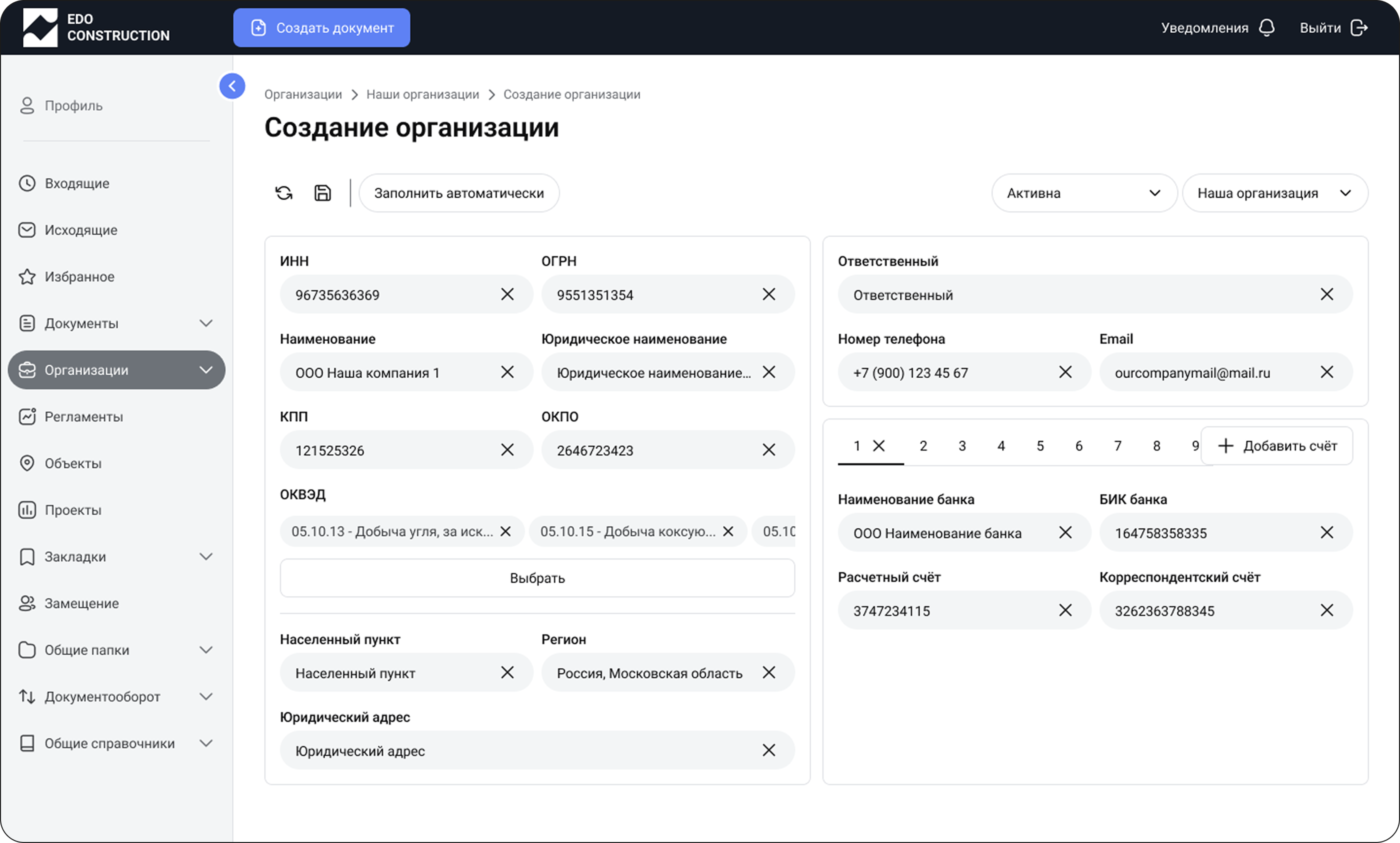Clear the Регион field
Image resolution: width=1400 pixels, height=843 pixels.
[x=769, y=672]
